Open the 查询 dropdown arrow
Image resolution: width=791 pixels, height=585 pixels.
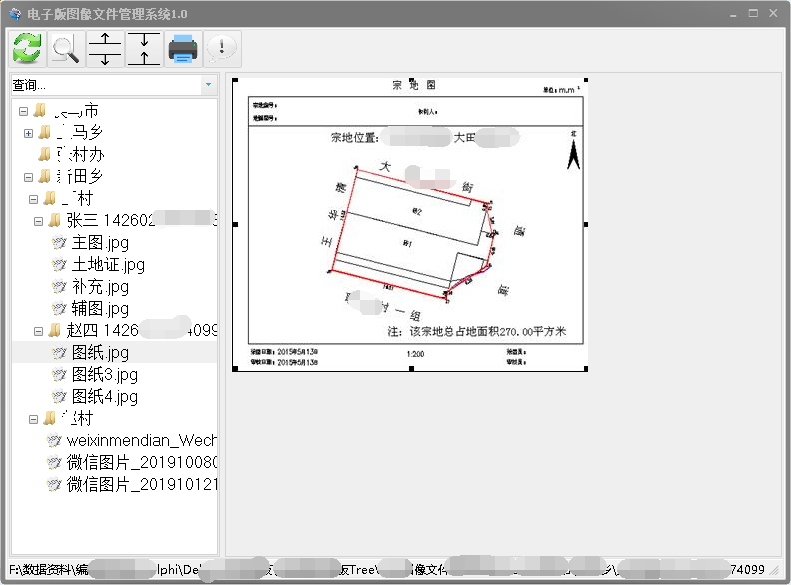tap(208, 86)
